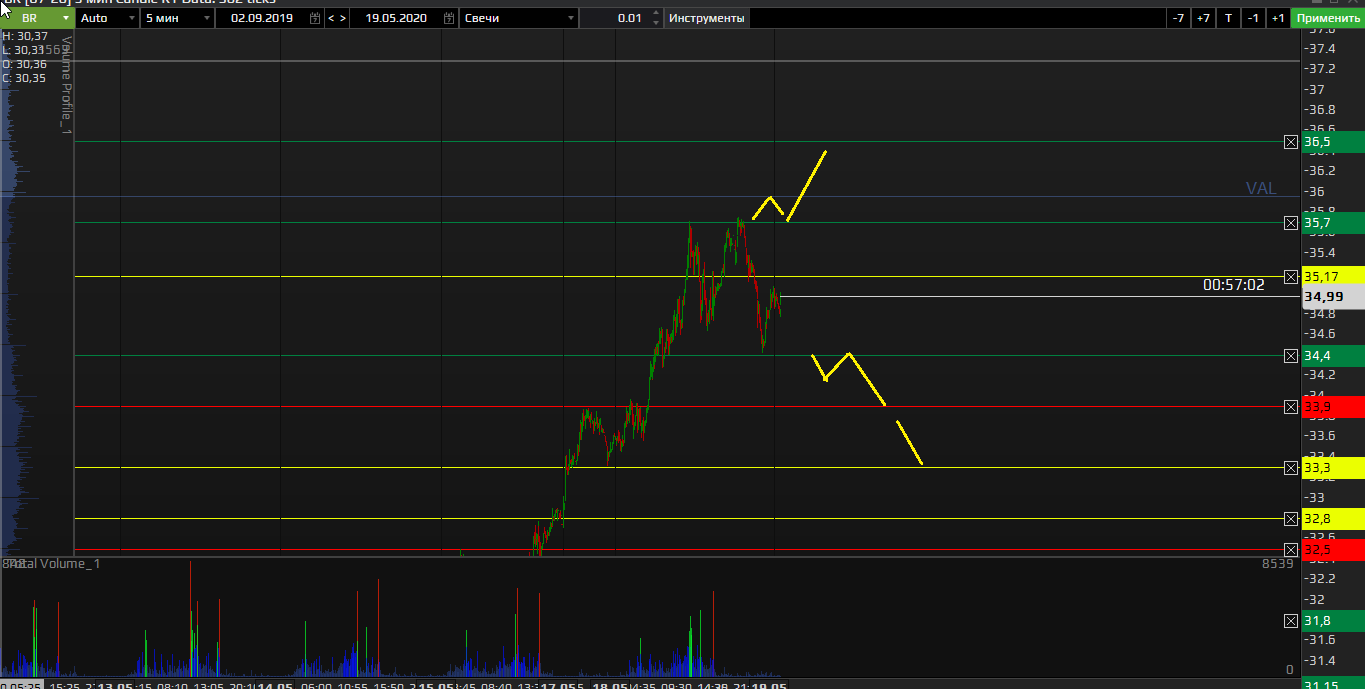Click the green Применить button

tap(1328, 18)
